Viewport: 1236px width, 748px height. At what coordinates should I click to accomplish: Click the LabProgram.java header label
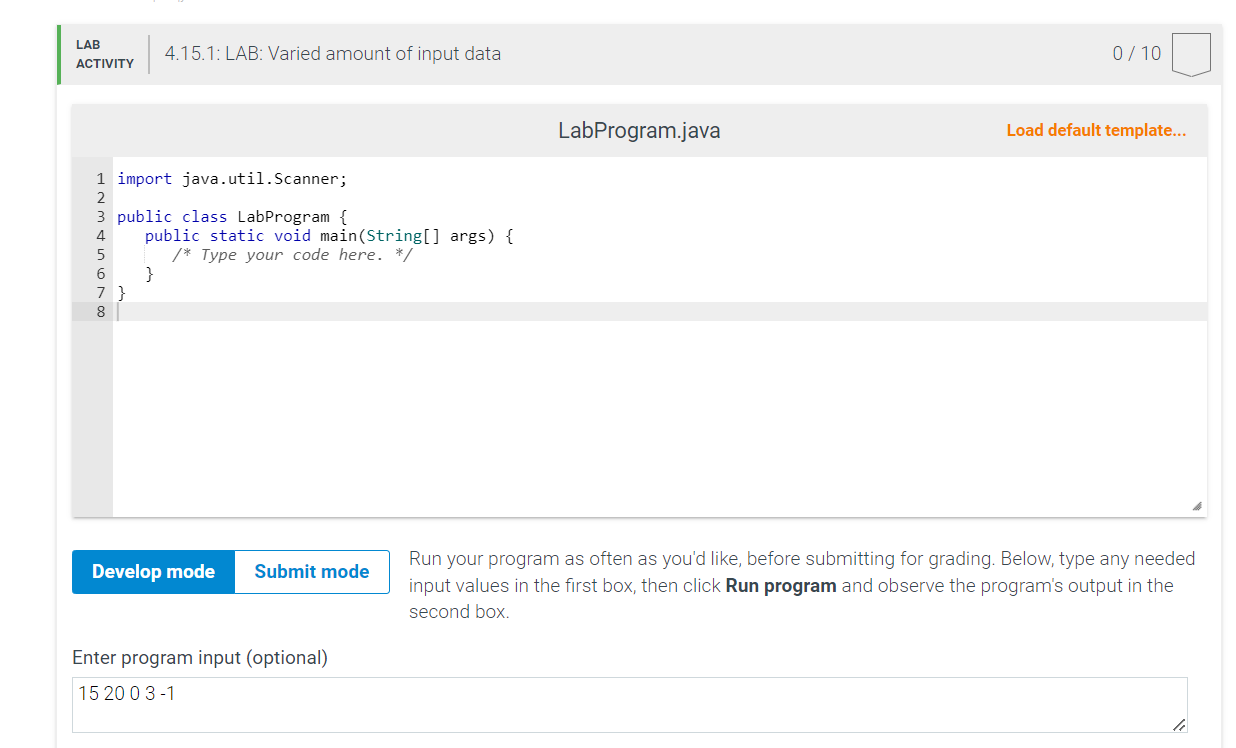[640, 130]
